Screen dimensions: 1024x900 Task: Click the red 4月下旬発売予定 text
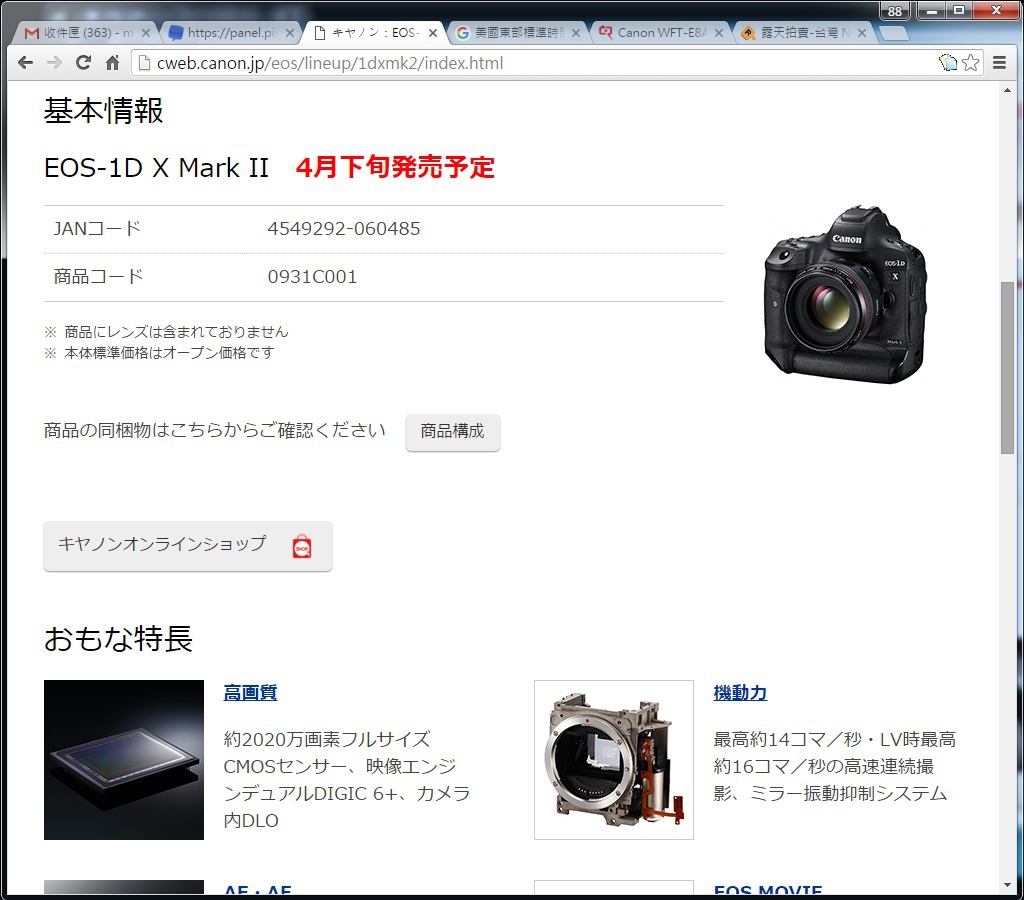[395, 167]
